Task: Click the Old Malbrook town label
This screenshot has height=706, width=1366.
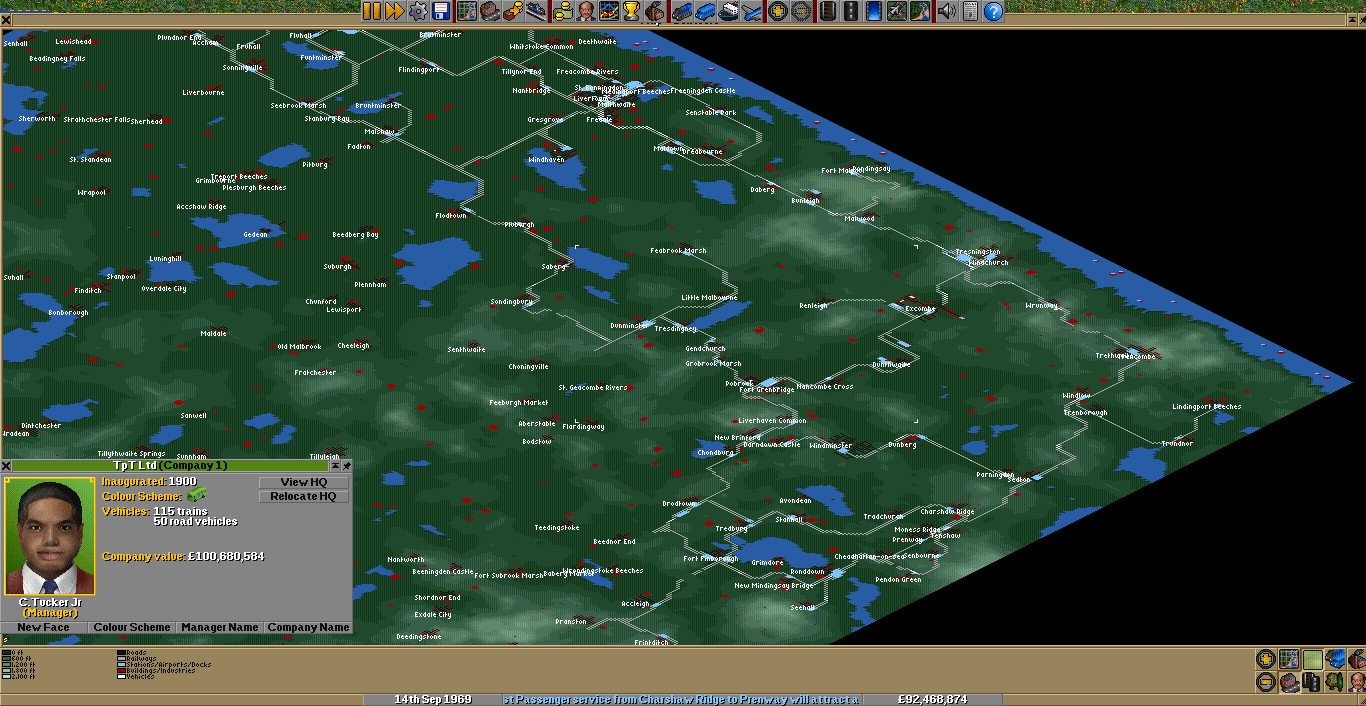Action: tap(300, 347)
